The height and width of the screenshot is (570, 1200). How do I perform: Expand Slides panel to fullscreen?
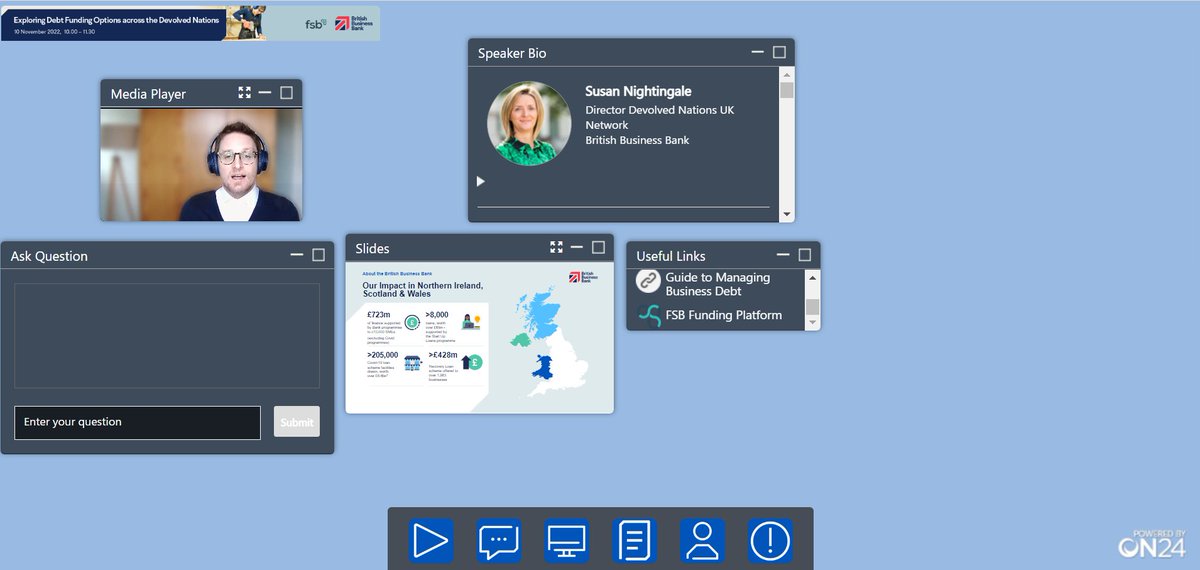click(557, 247)
